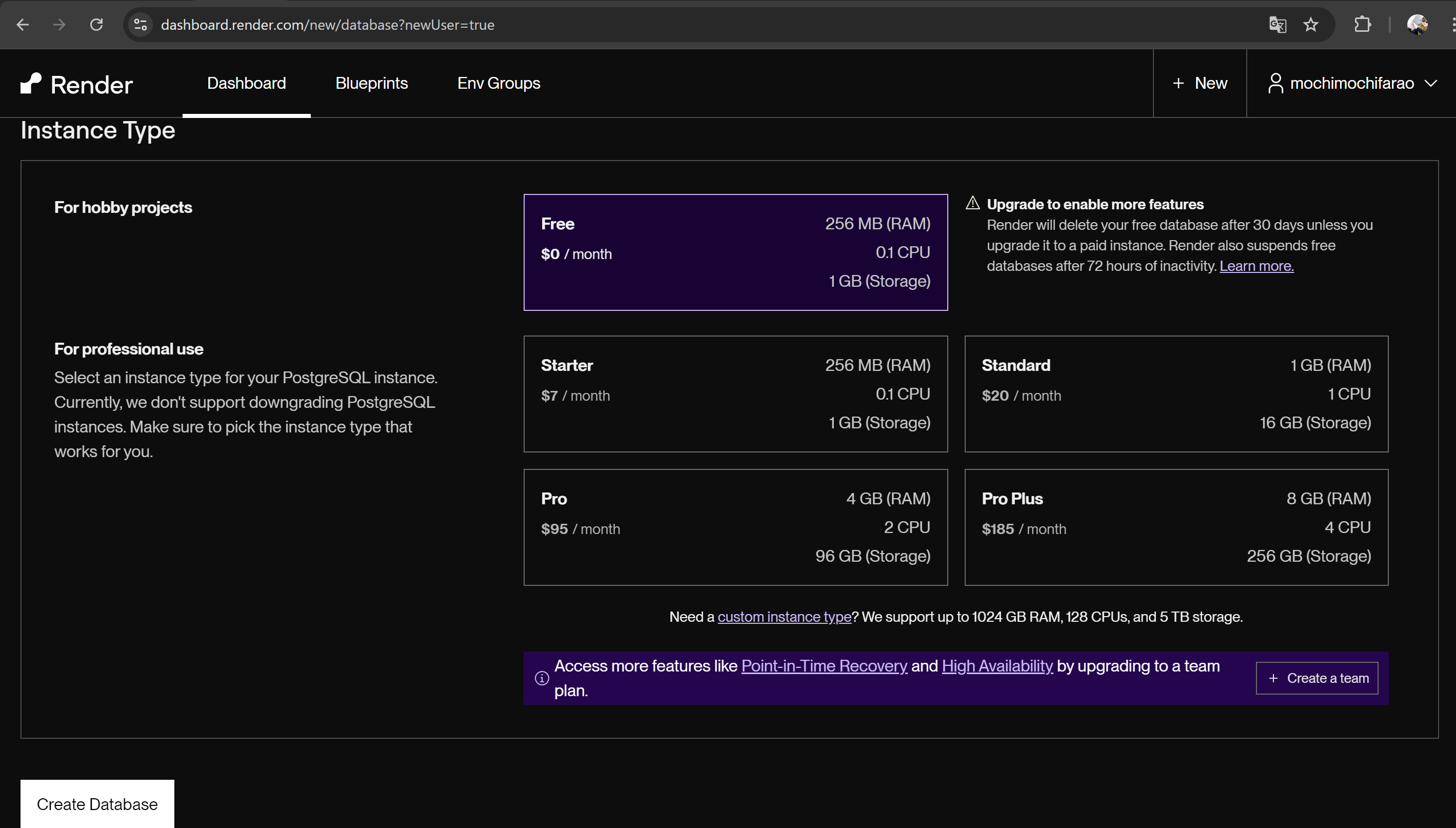
Task: Bookmark this page with the star
Action: [1310, 25]
